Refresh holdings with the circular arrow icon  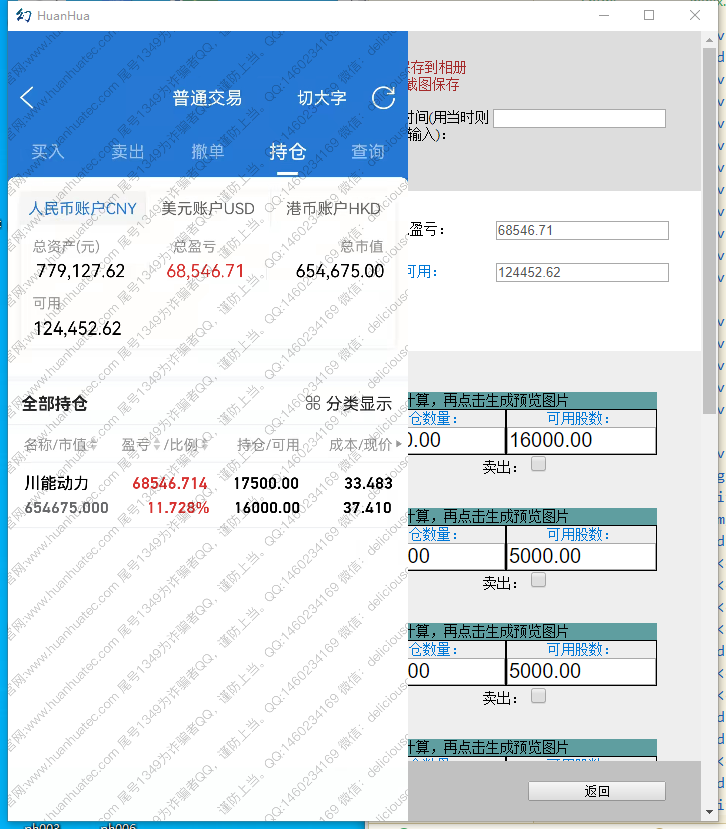point(383,98)
